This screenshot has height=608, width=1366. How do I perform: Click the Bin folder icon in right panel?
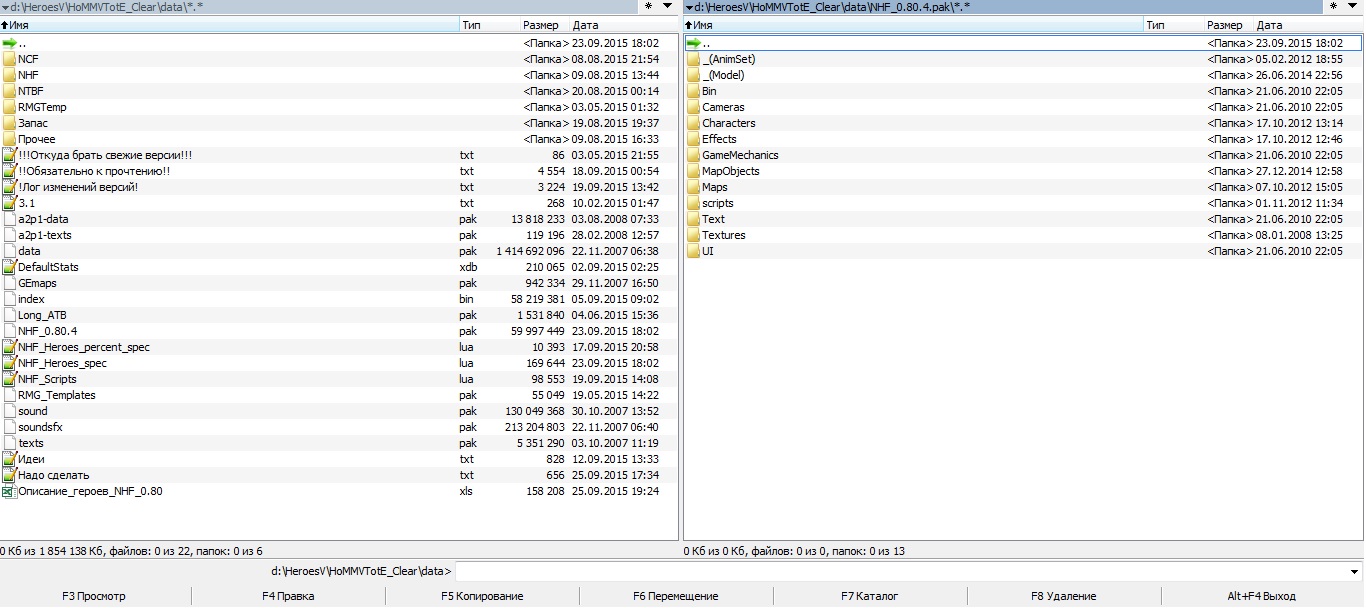click(694, 91)
